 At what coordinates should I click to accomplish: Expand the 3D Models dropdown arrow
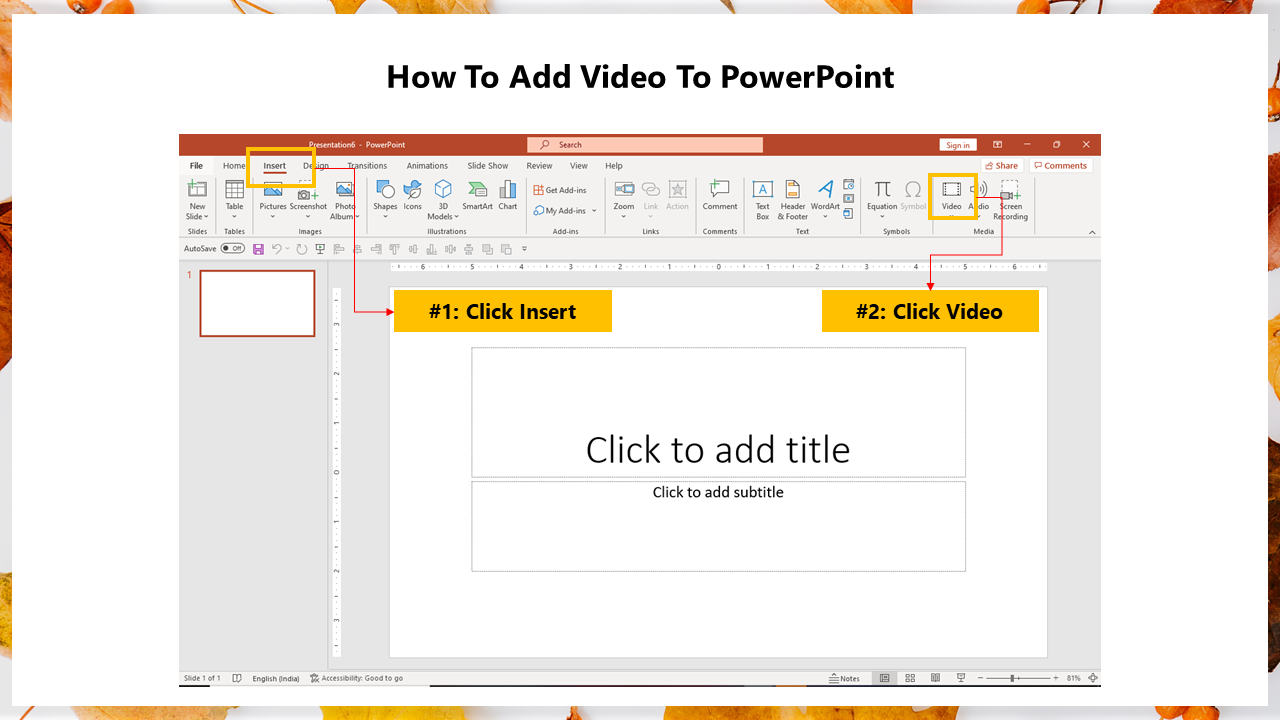[457, 217]
